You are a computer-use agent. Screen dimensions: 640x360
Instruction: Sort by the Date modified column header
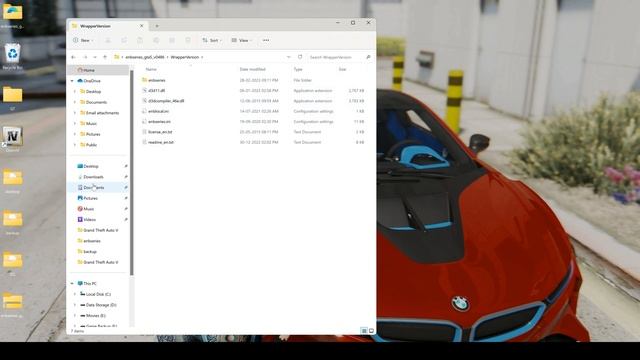coord(253,69)
